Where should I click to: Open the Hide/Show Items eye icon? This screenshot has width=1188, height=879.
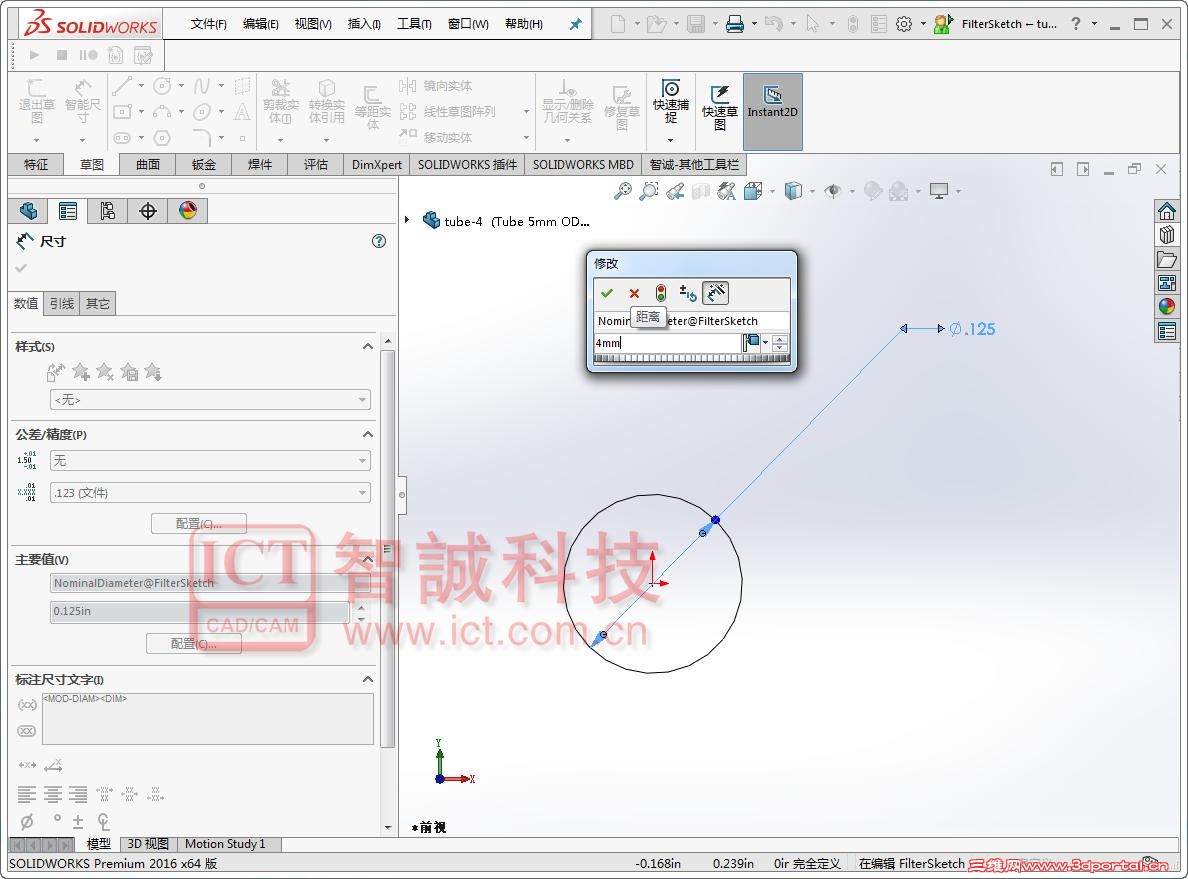pyautogui.click(x=833, y=192)
